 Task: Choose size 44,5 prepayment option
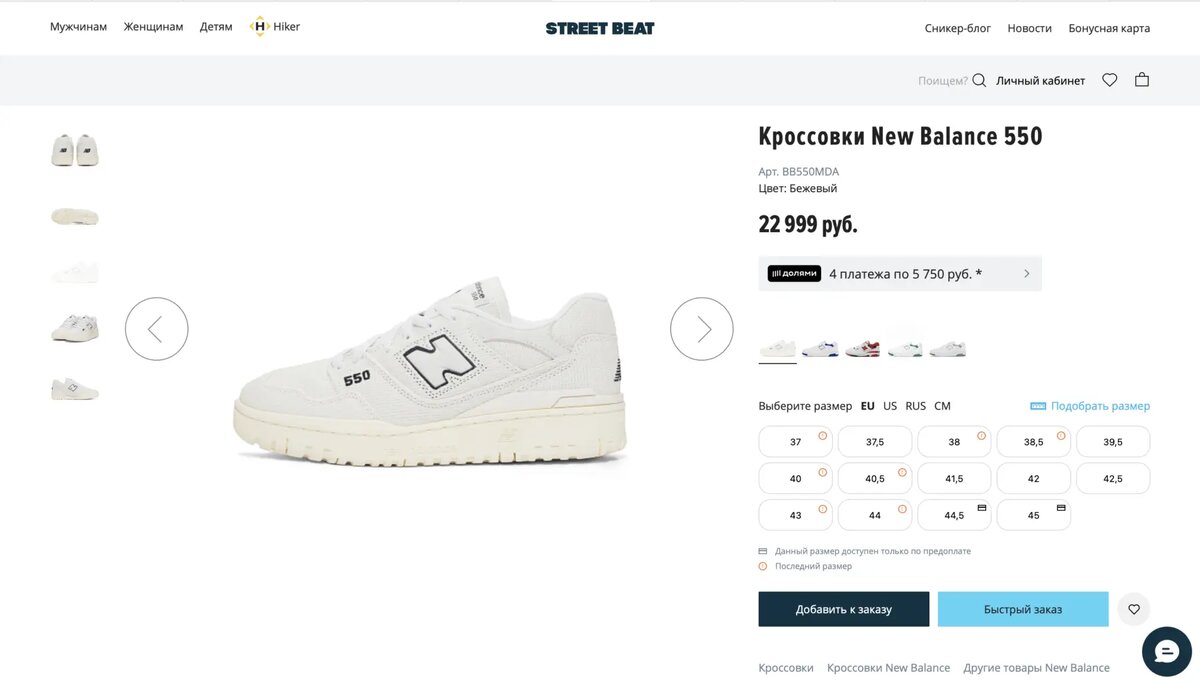pos(954,516)
